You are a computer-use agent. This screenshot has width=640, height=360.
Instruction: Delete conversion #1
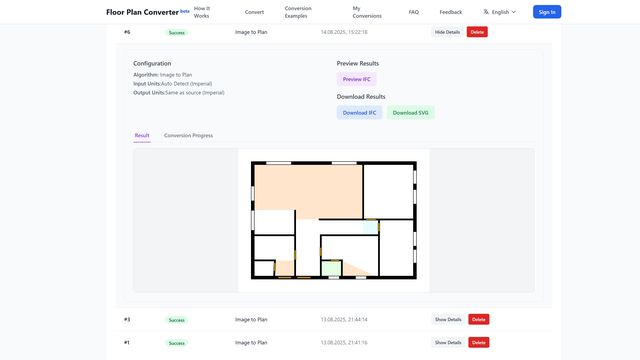[x=479, y=342]
